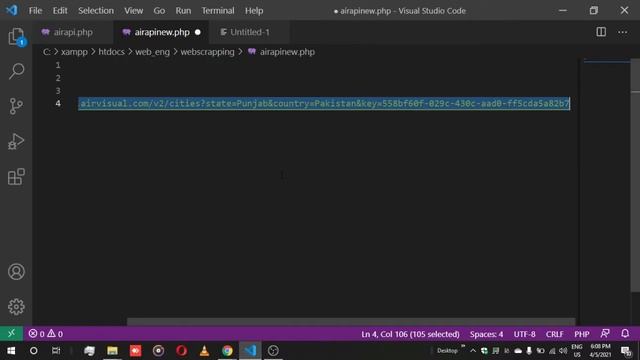Open the Go menu

[x=159, y=11]
